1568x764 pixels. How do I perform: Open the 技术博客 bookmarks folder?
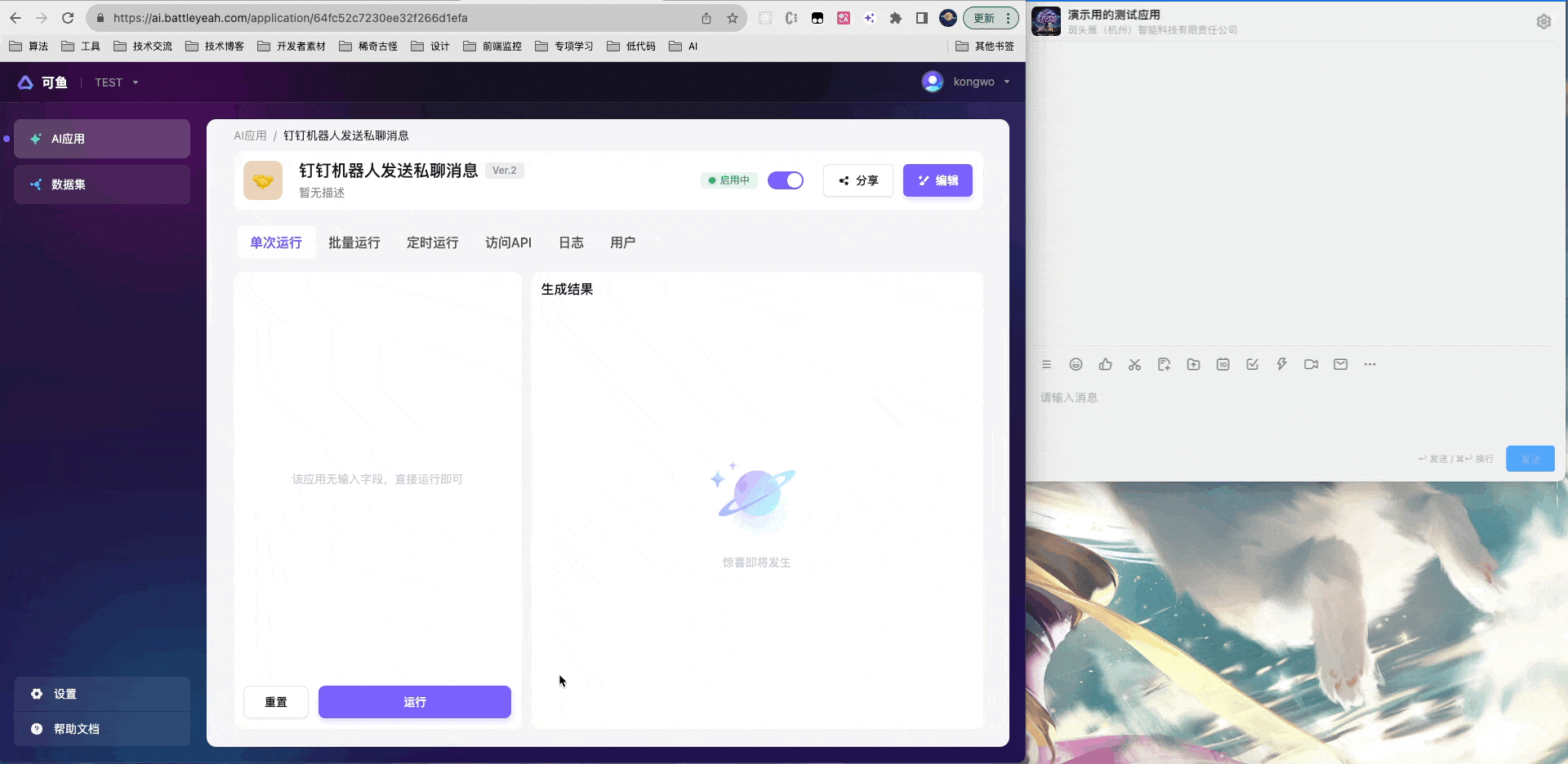[x=215, y=47]
